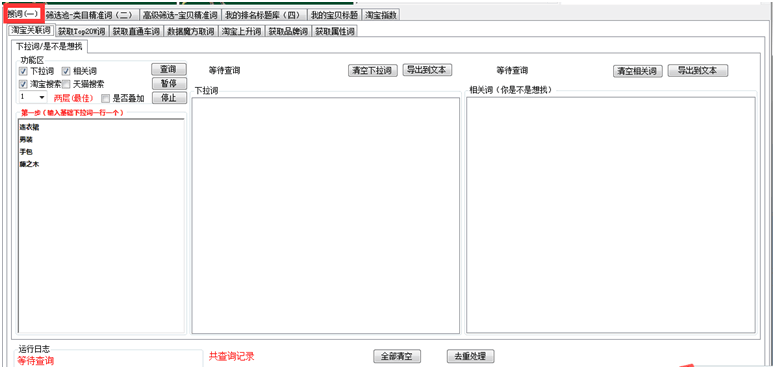Image resolution: width=775 pixels, height=369 pixels.
Task: Open the layer count dropdown showing 1
Action: 33,97
